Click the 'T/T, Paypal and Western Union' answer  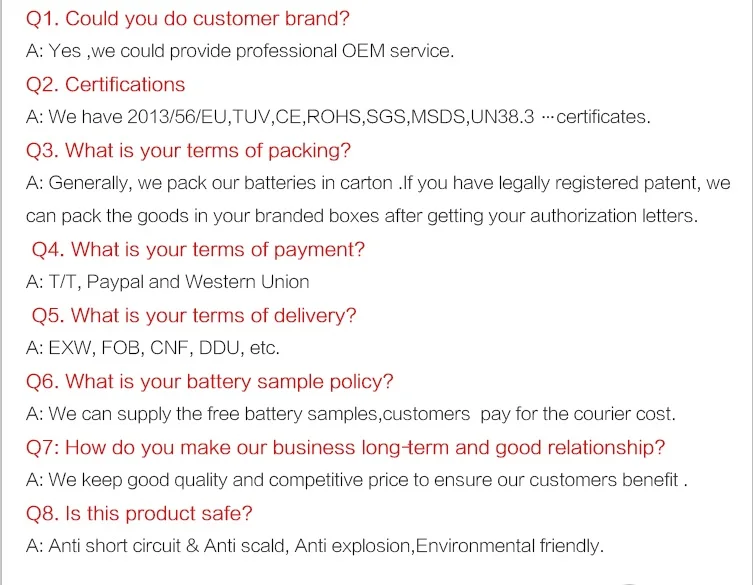pos(168,282)
